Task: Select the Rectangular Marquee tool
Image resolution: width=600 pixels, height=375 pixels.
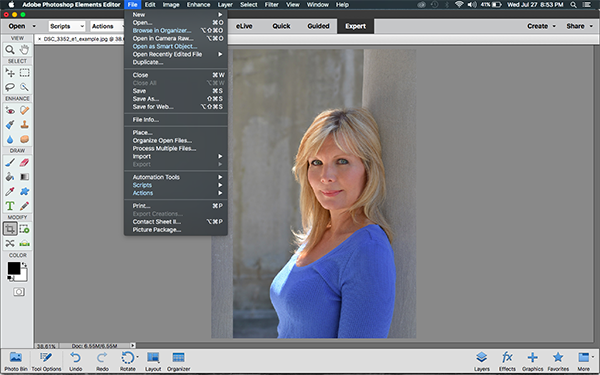Action: coord(24,73)
